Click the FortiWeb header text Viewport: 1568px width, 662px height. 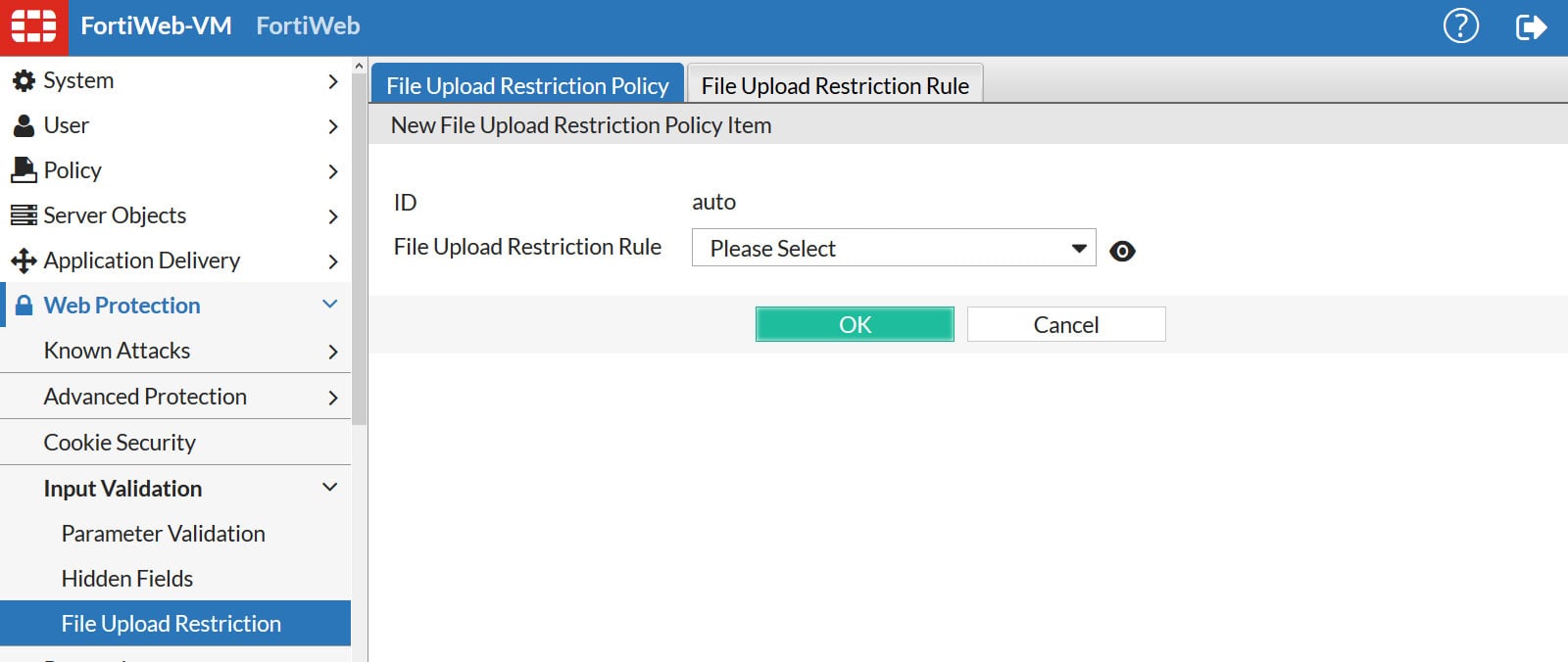[x=308, y=25]
